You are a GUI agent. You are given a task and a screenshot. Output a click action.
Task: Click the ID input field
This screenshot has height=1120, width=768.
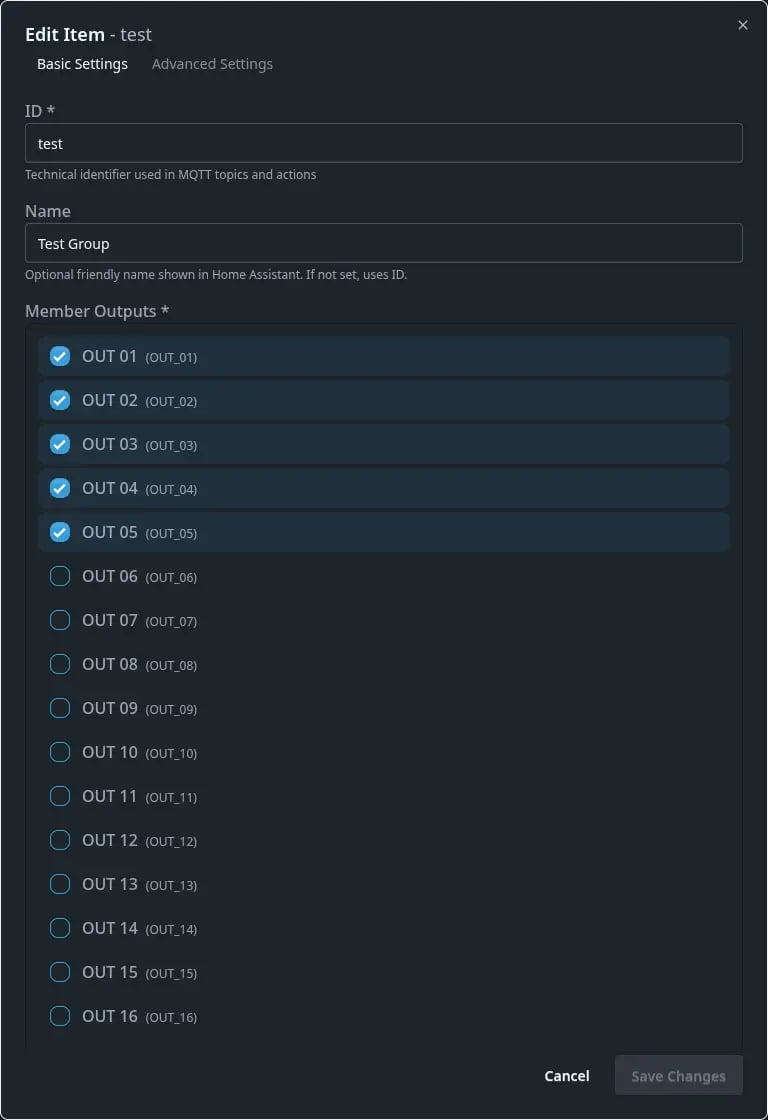point(383,143)
